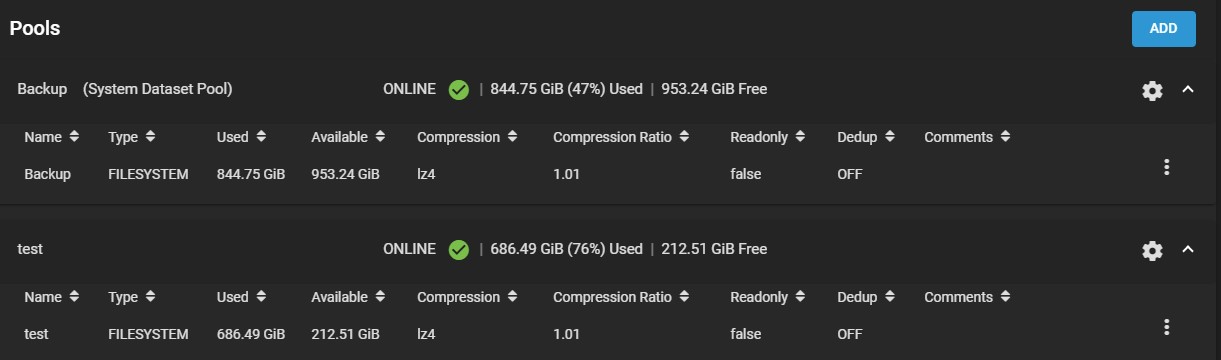This screenshot has width=1221, height=360.
Task: Open the Backup pool settings gear
Action: click(x=1152, y=90)
